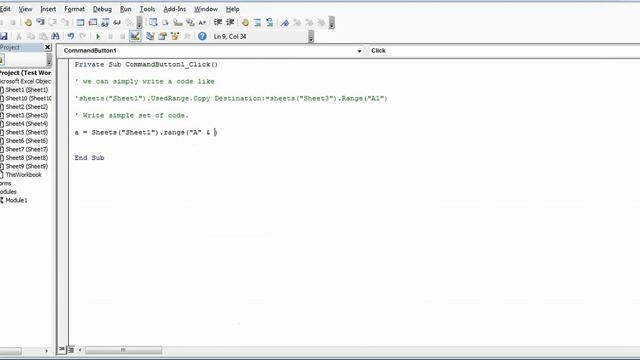Open the CommandButton1 object dropdown
The width and height of the screenshot is (640, 360).
tap(359, 51)
